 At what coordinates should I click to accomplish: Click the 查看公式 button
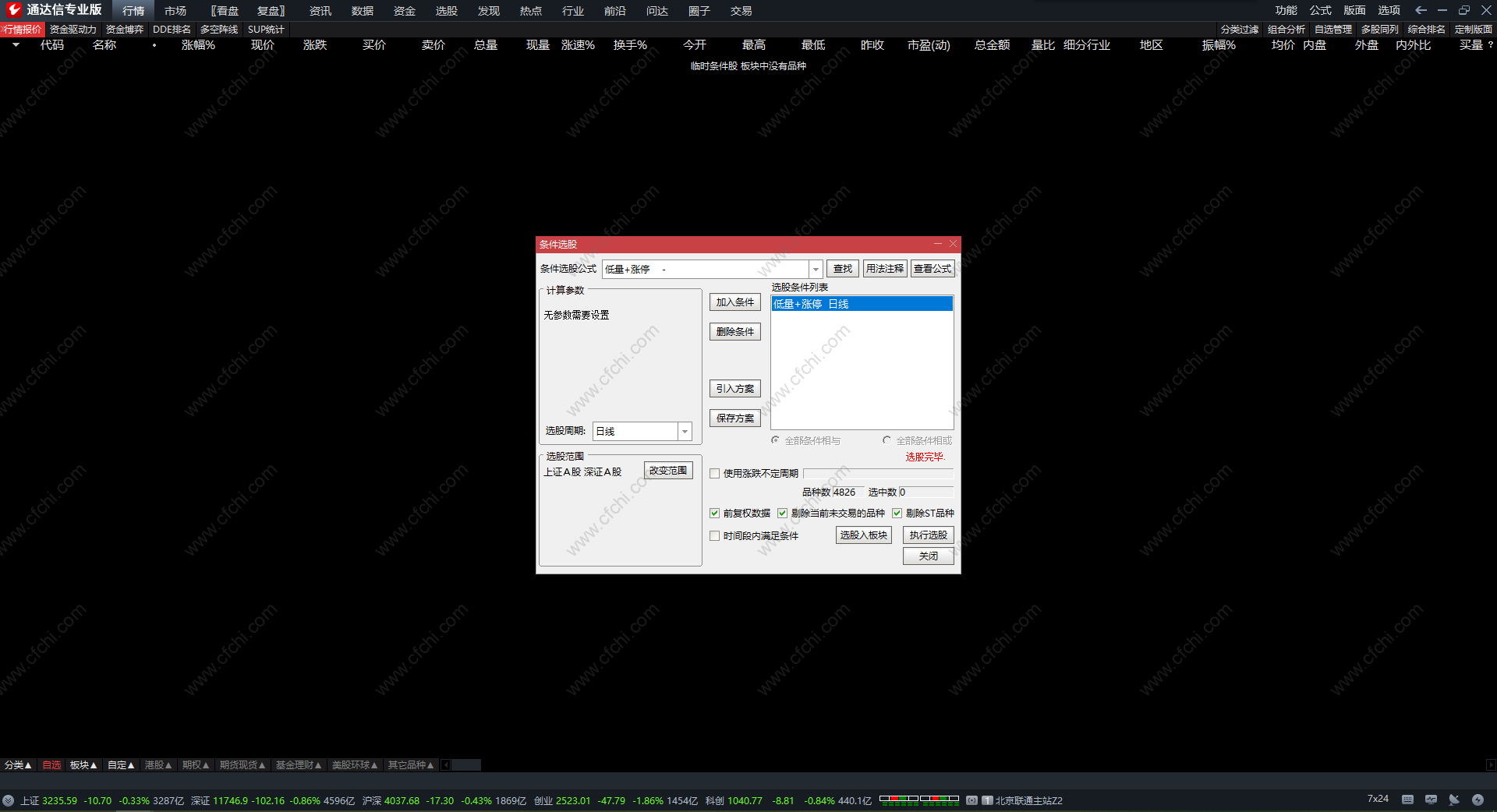[x=933, y=269]
